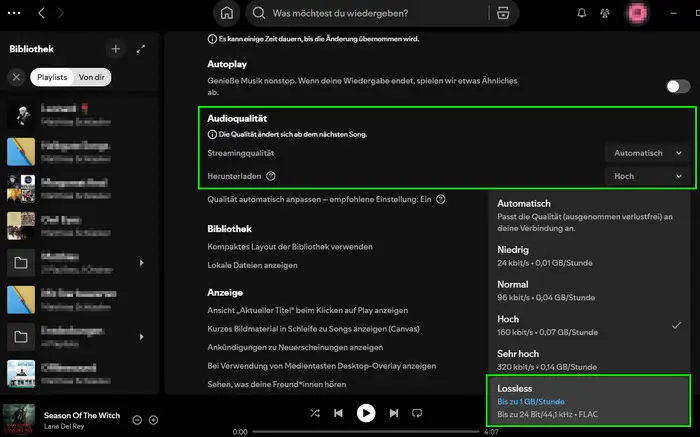Click Sehen, was deine Freund*innen hören
The width and height of the screenshot is (700, 437).
(276, 384)
